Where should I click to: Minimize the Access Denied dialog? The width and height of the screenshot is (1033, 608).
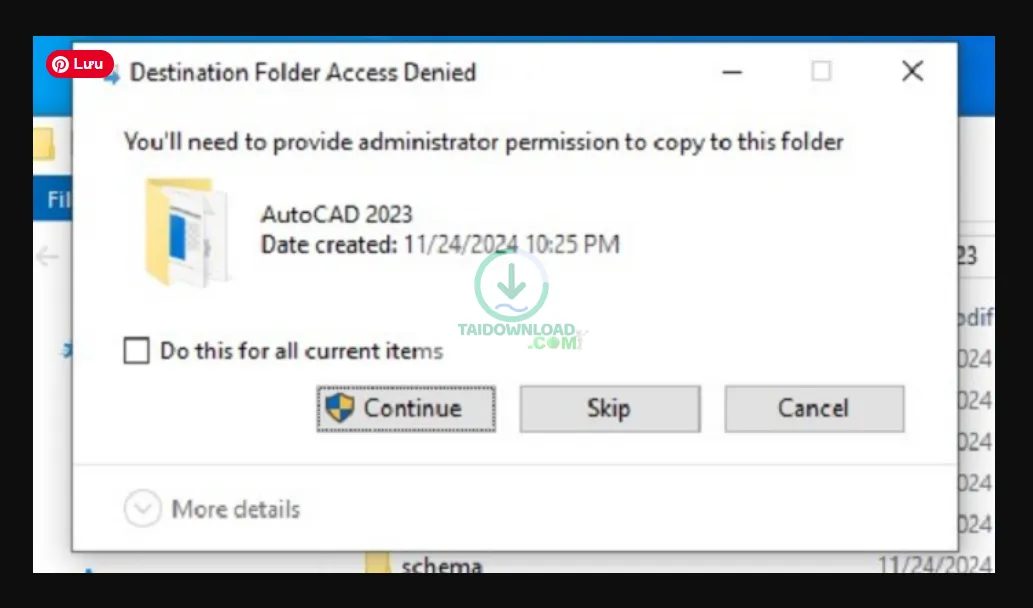pyautogui.click(x=732, y=72)
